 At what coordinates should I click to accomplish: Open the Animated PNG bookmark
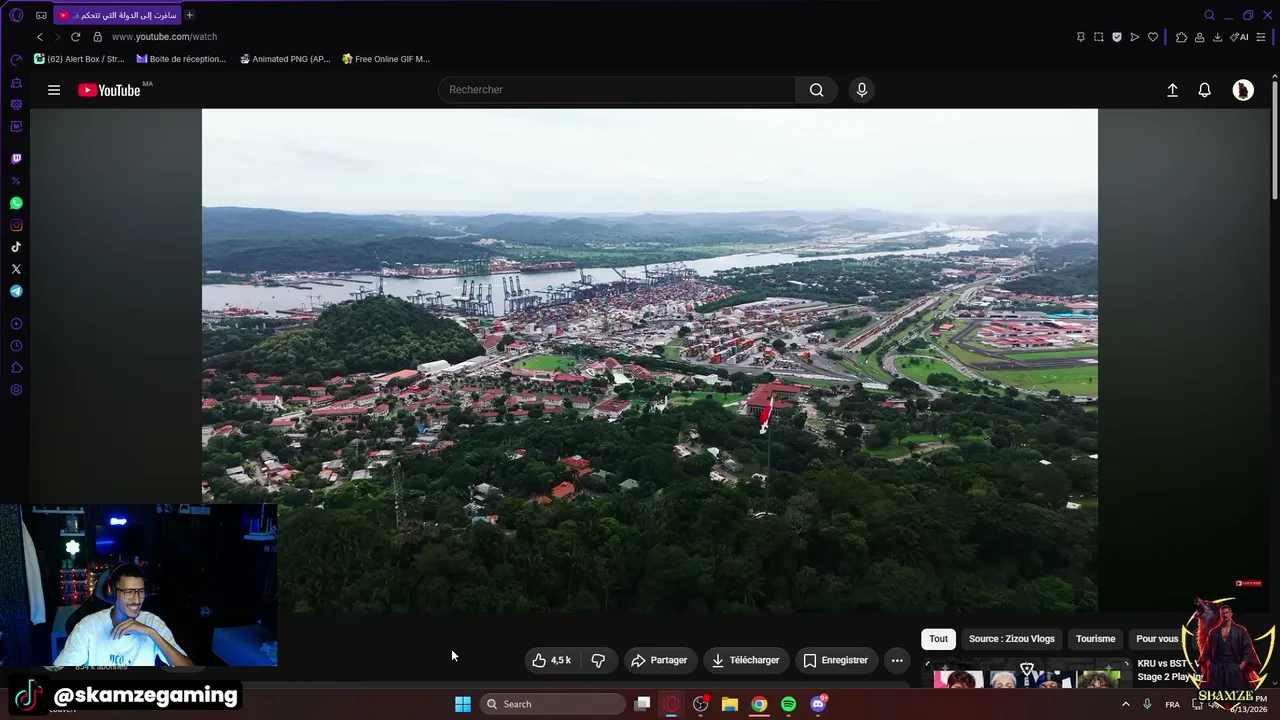[x=285, y=59]
